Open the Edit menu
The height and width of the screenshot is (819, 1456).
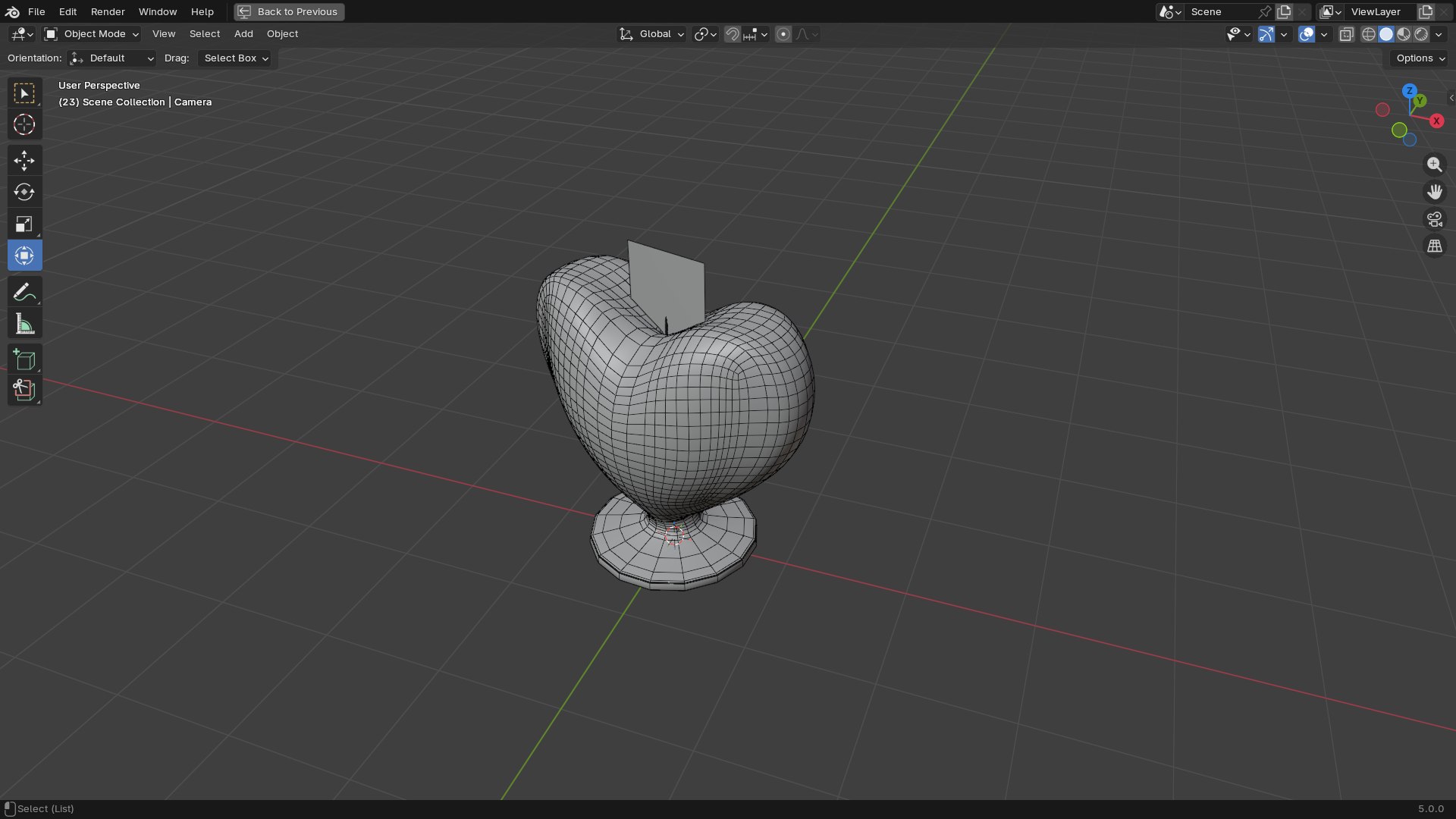tap(67, 11)
